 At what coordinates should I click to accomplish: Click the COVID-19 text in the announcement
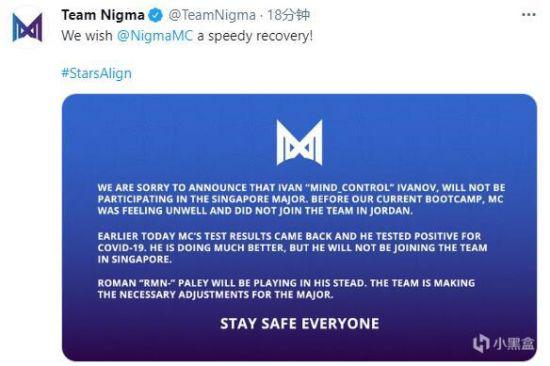pyautogui.click(x=121, y=248)
